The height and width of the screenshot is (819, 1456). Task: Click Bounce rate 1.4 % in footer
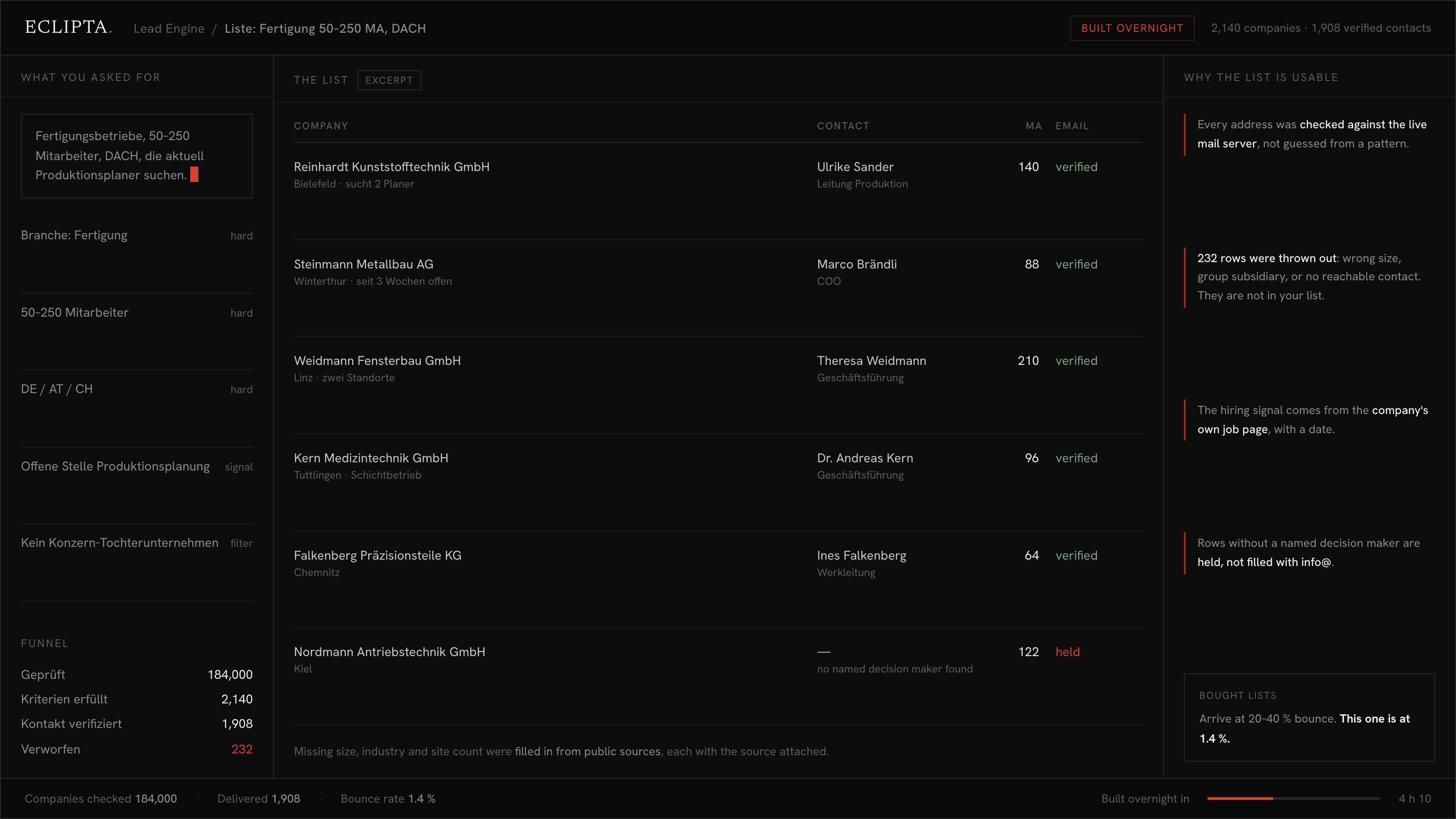click(388, 799)
